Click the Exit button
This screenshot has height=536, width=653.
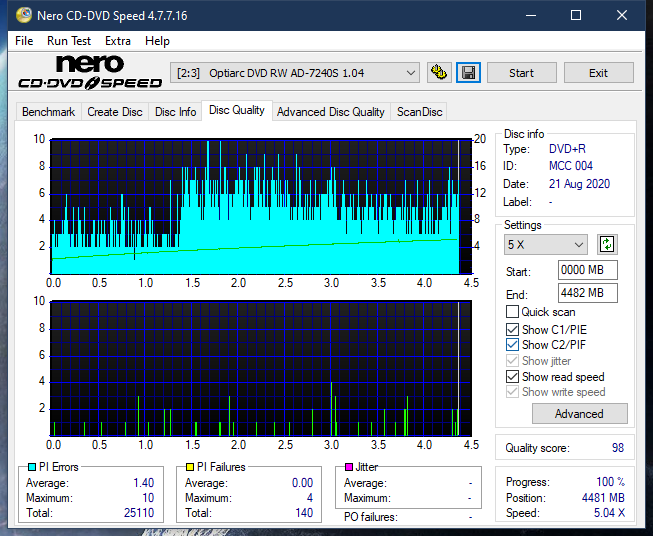pyautogui.click(x=598, y=73)
